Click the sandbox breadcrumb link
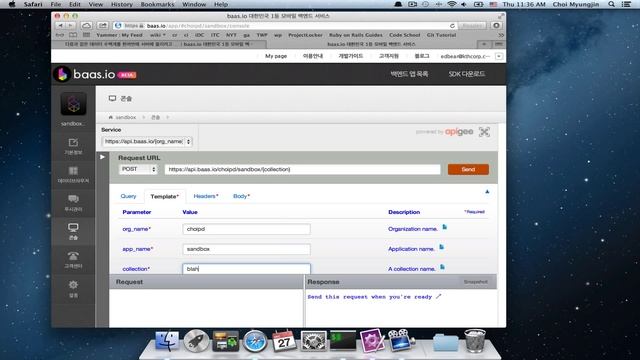Viewport: 640px width, 360px height. pos(125,117)
